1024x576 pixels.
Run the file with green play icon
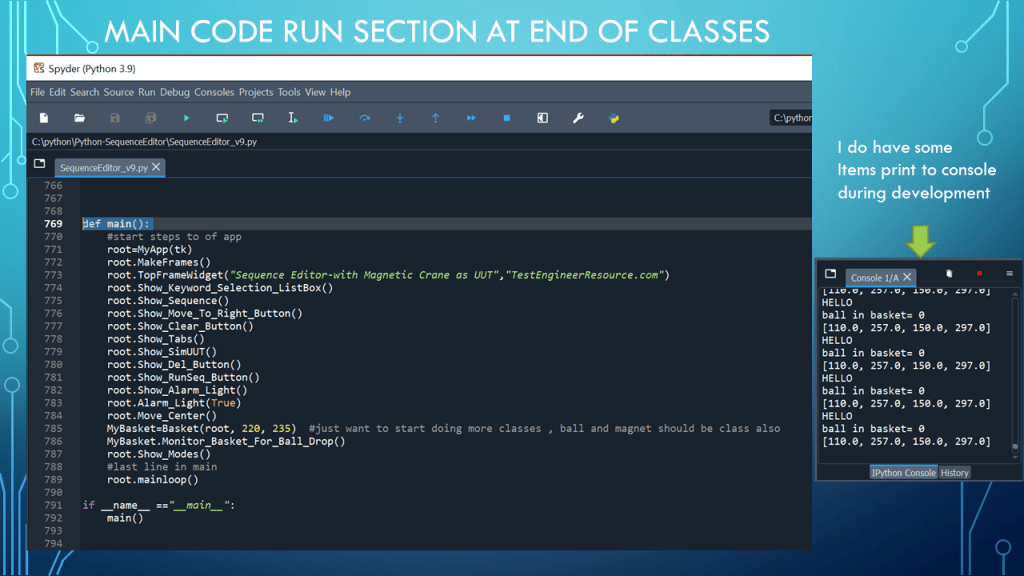coord(186,118)
